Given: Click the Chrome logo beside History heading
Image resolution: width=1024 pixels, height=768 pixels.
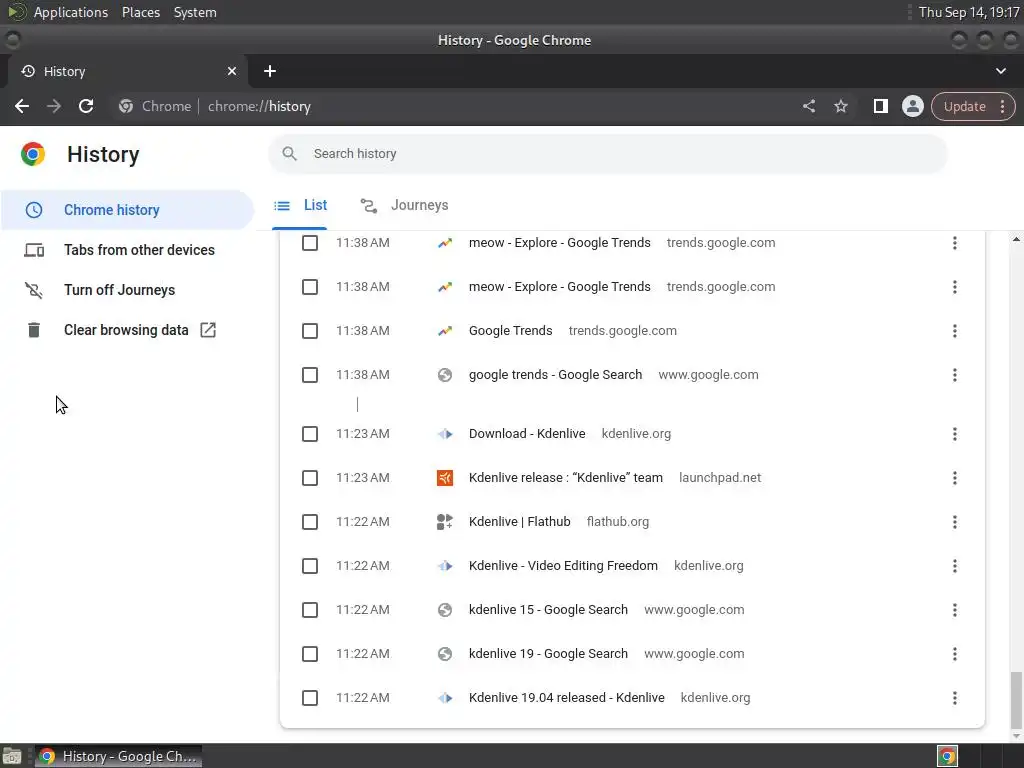Looking at the screenshot, I should pos(33,154).
